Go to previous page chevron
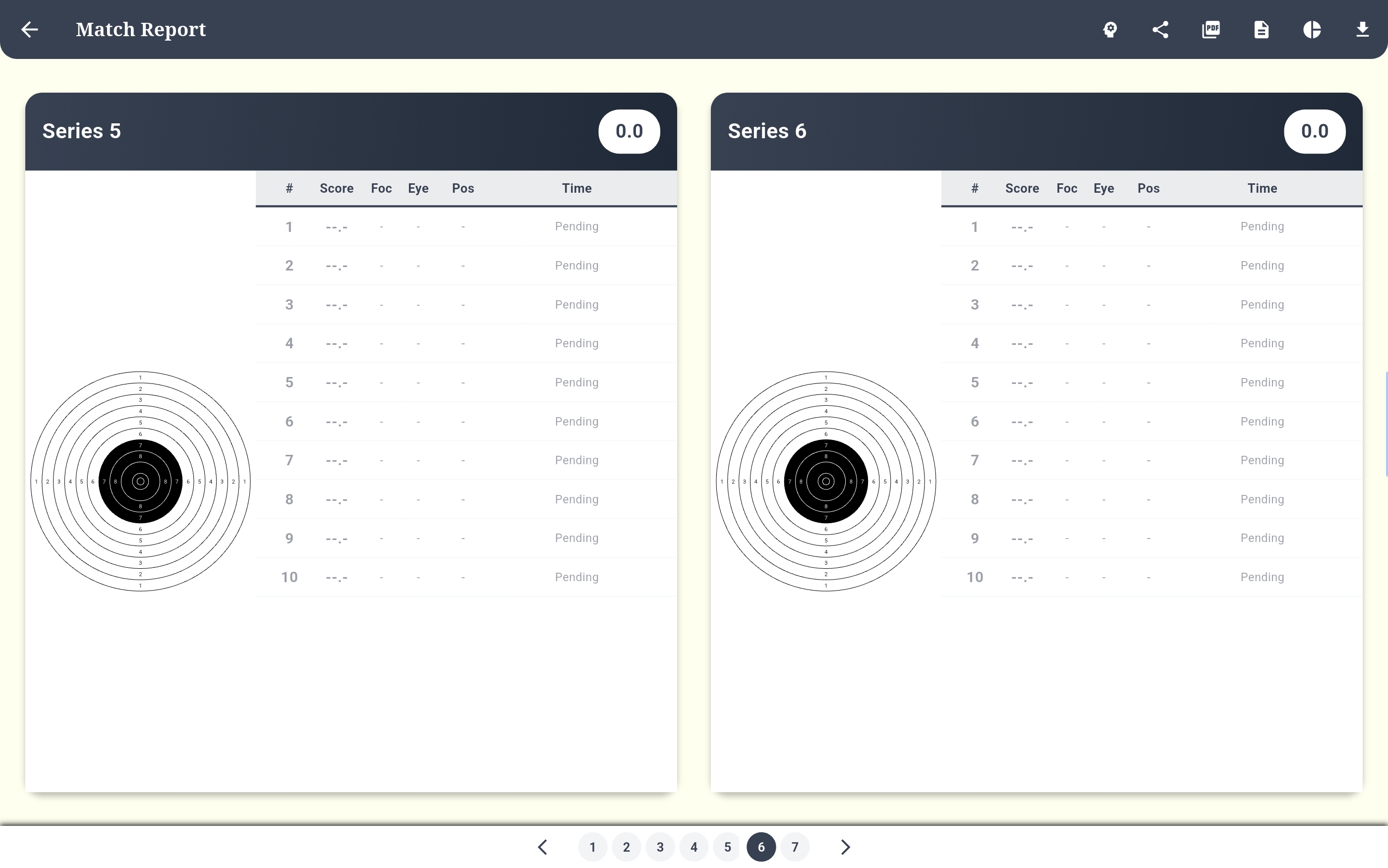 [x=543, y=847]
